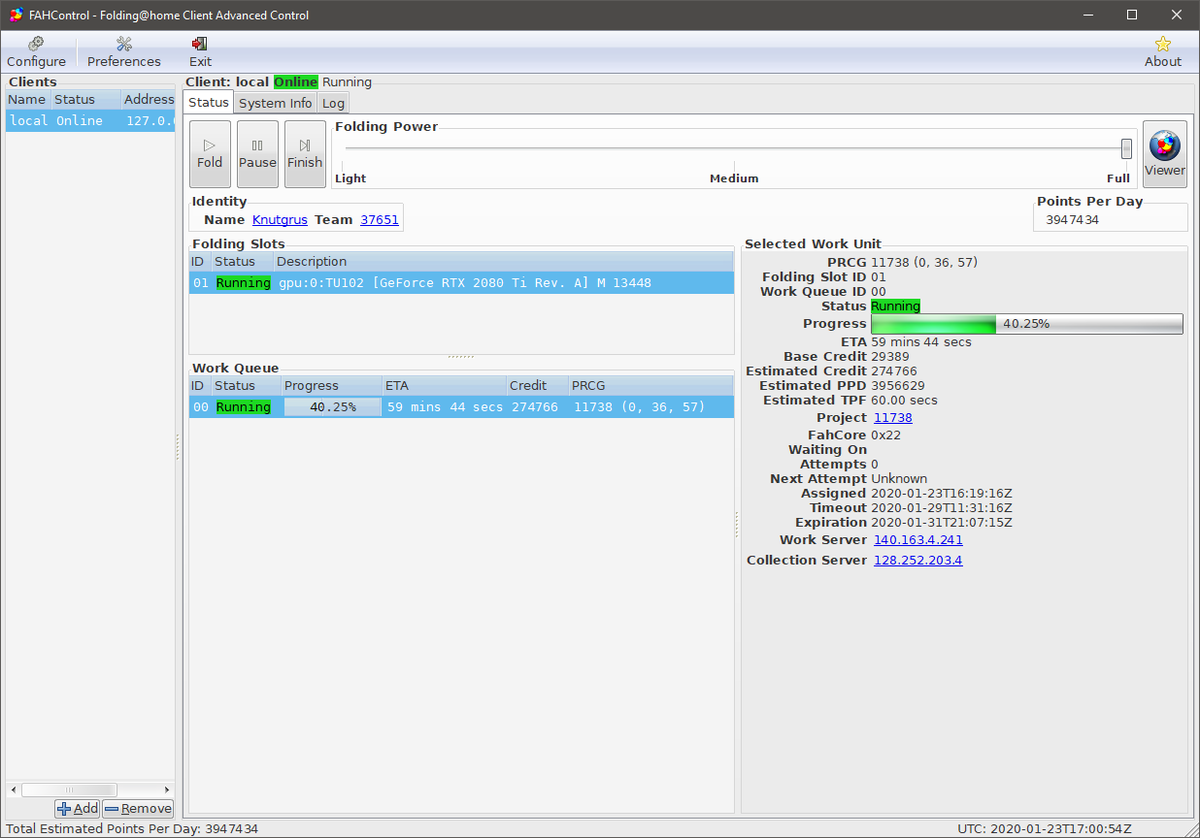Open team 37651 link
This screenshot has height=838, width=1200.
[x=379, y=220]
